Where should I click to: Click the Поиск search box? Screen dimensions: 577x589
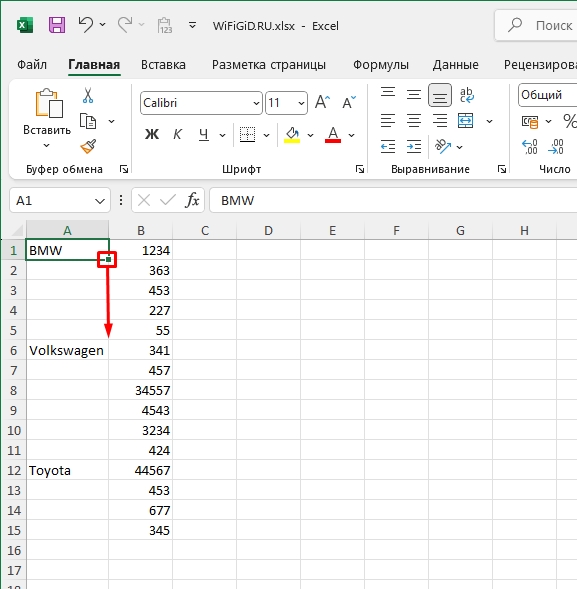click(536, 25)
